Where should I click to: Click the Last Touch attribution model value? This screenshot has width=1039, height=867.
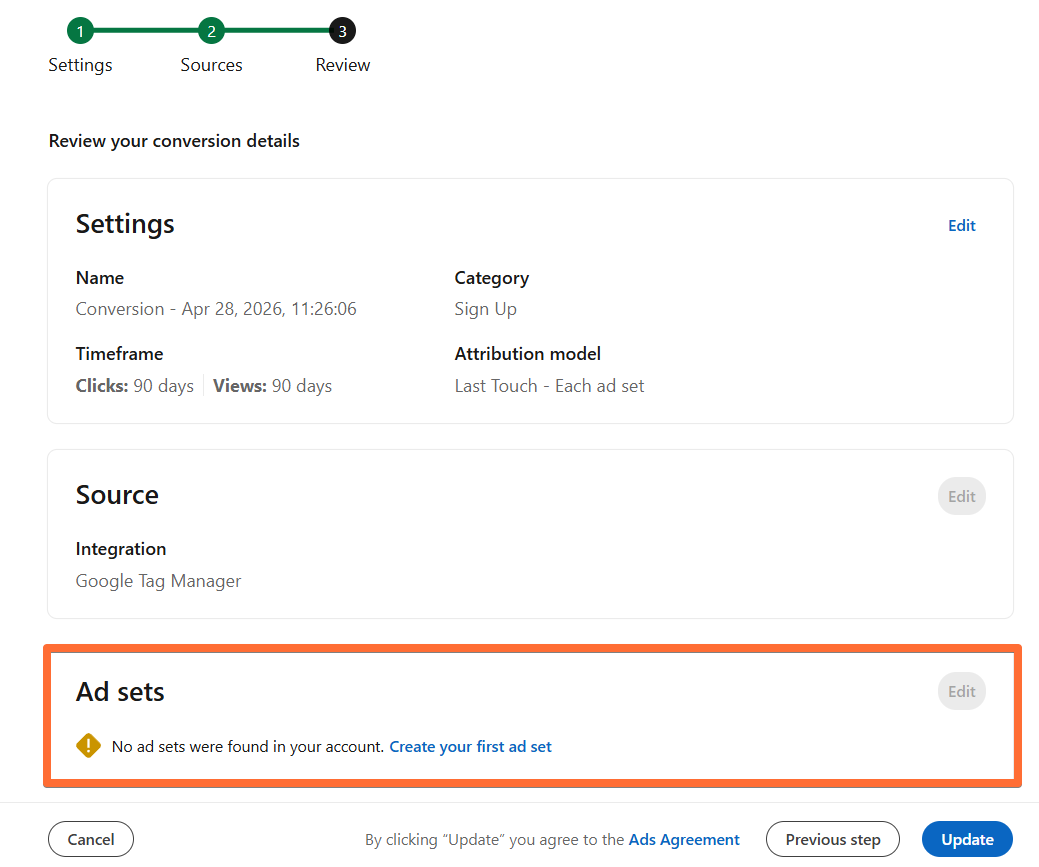tap(549, 386)
